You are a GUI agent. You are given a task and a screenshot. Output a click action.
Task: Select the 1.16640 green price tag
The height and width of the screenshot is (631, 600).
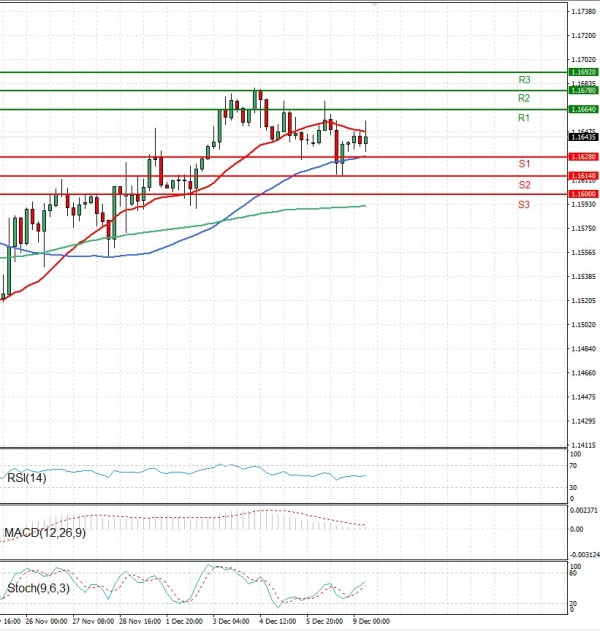coord(583,109)
